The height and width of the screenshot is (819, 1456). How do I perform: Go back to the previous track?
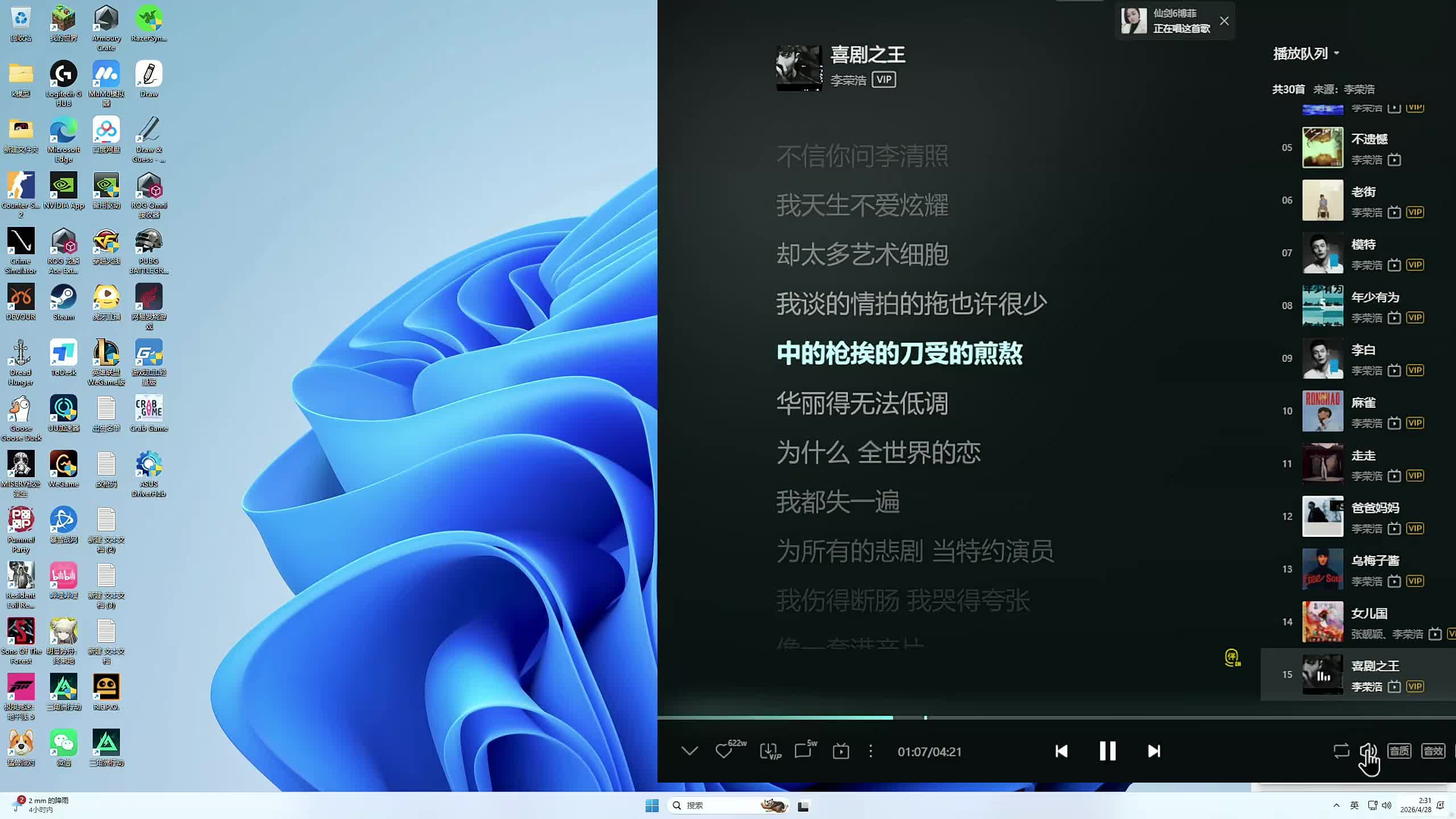tap(1061, 751)
